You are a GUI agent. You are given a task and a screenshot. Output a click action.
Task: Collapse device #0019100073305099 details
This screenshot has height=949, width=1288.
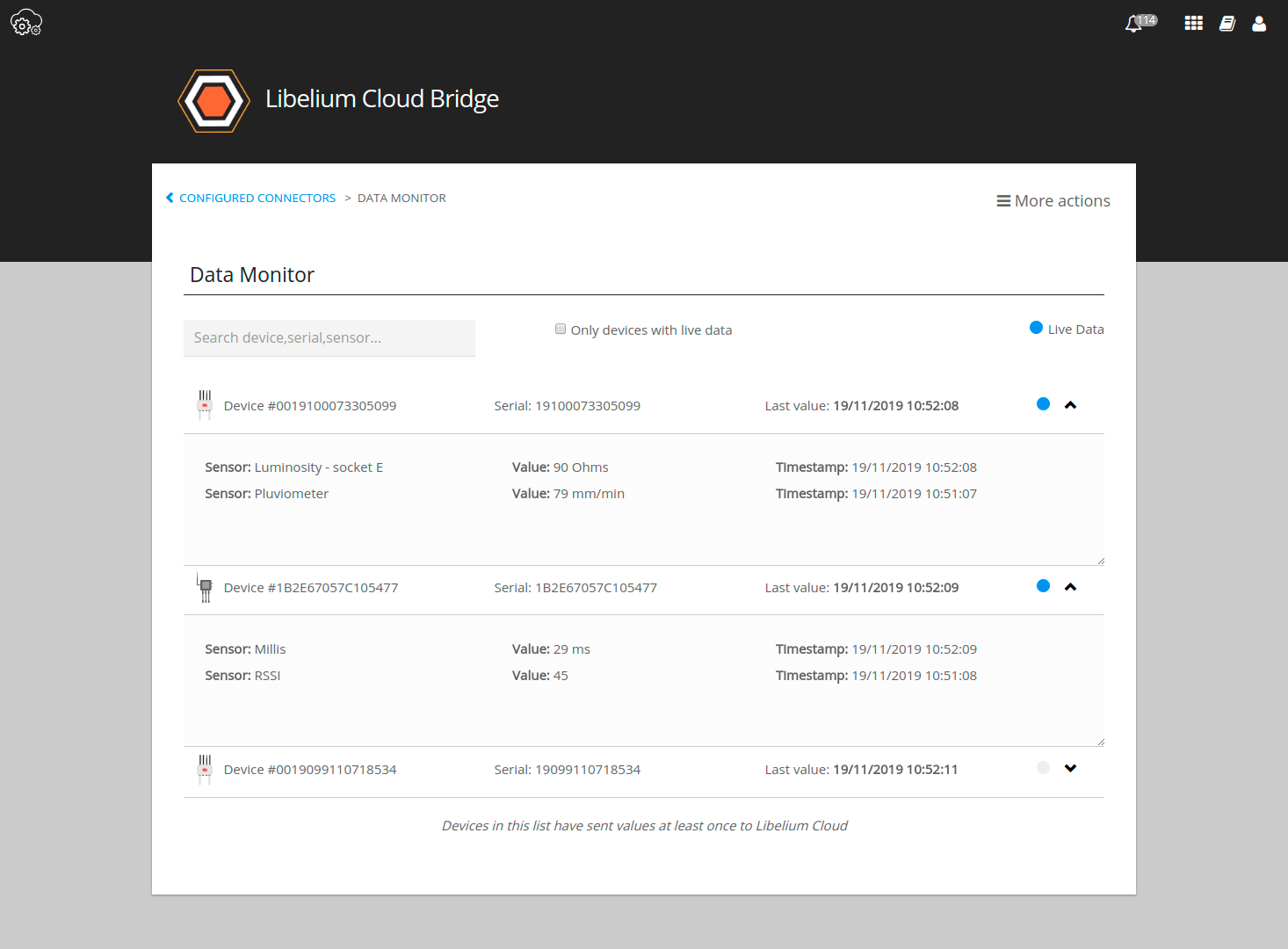pyautogui.click(x=1070, y=405)
